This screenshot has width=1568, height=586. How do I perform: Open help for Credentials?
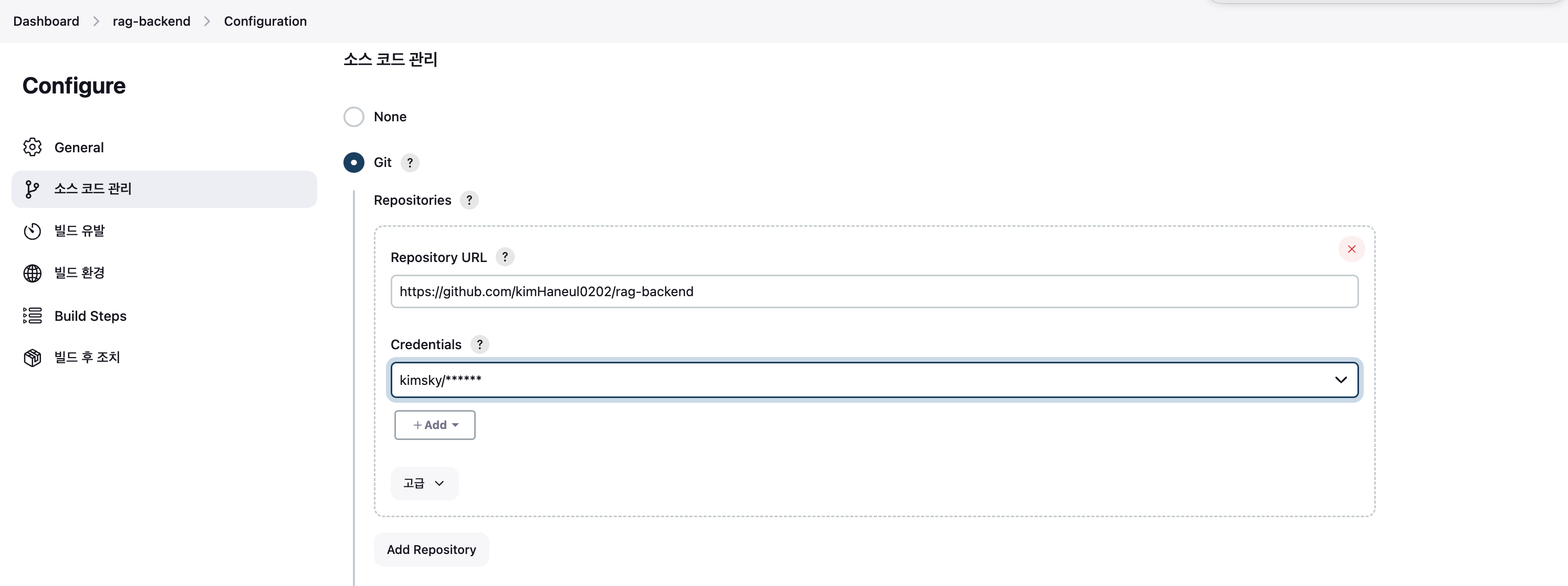(479, 344)
